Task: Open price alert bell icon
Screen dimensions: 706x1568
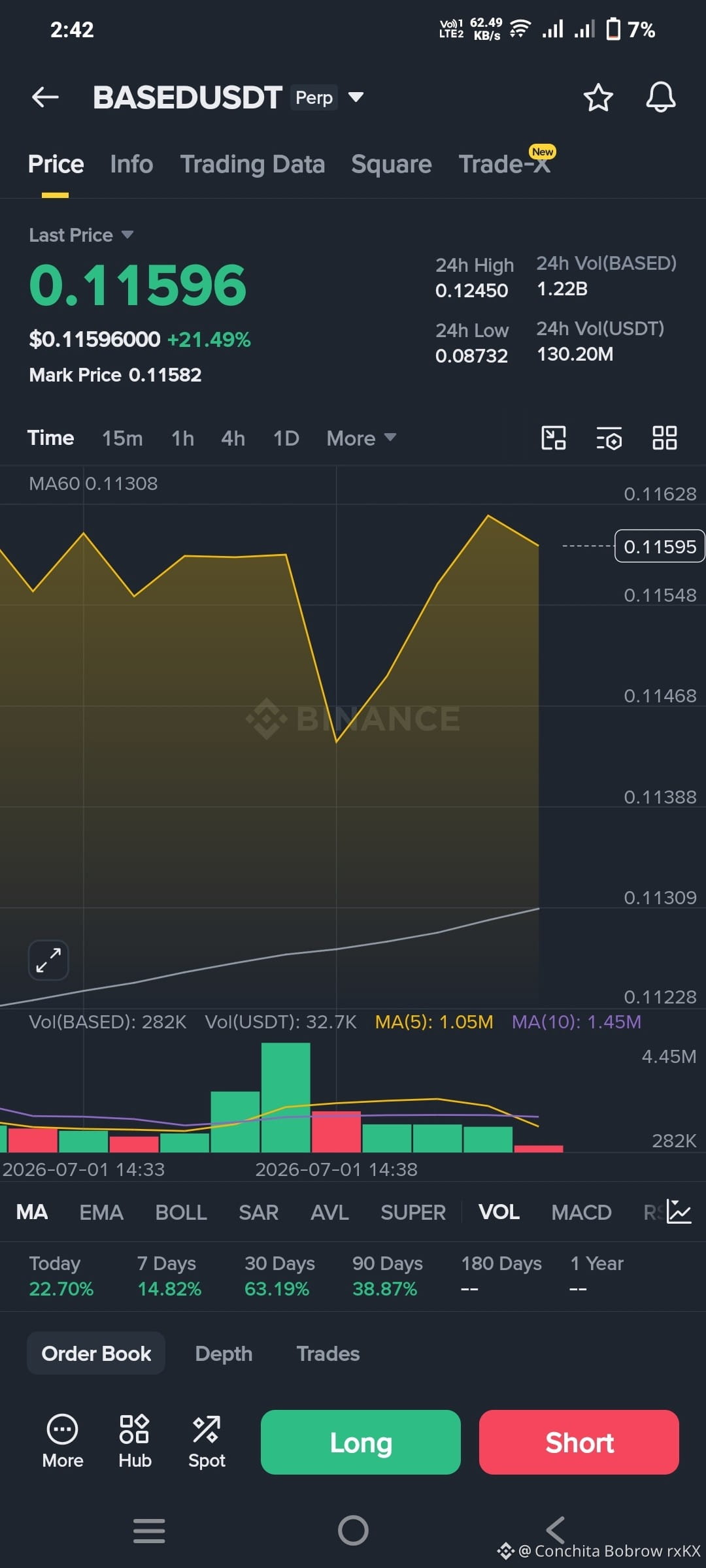Action: (x=660, y=97)
